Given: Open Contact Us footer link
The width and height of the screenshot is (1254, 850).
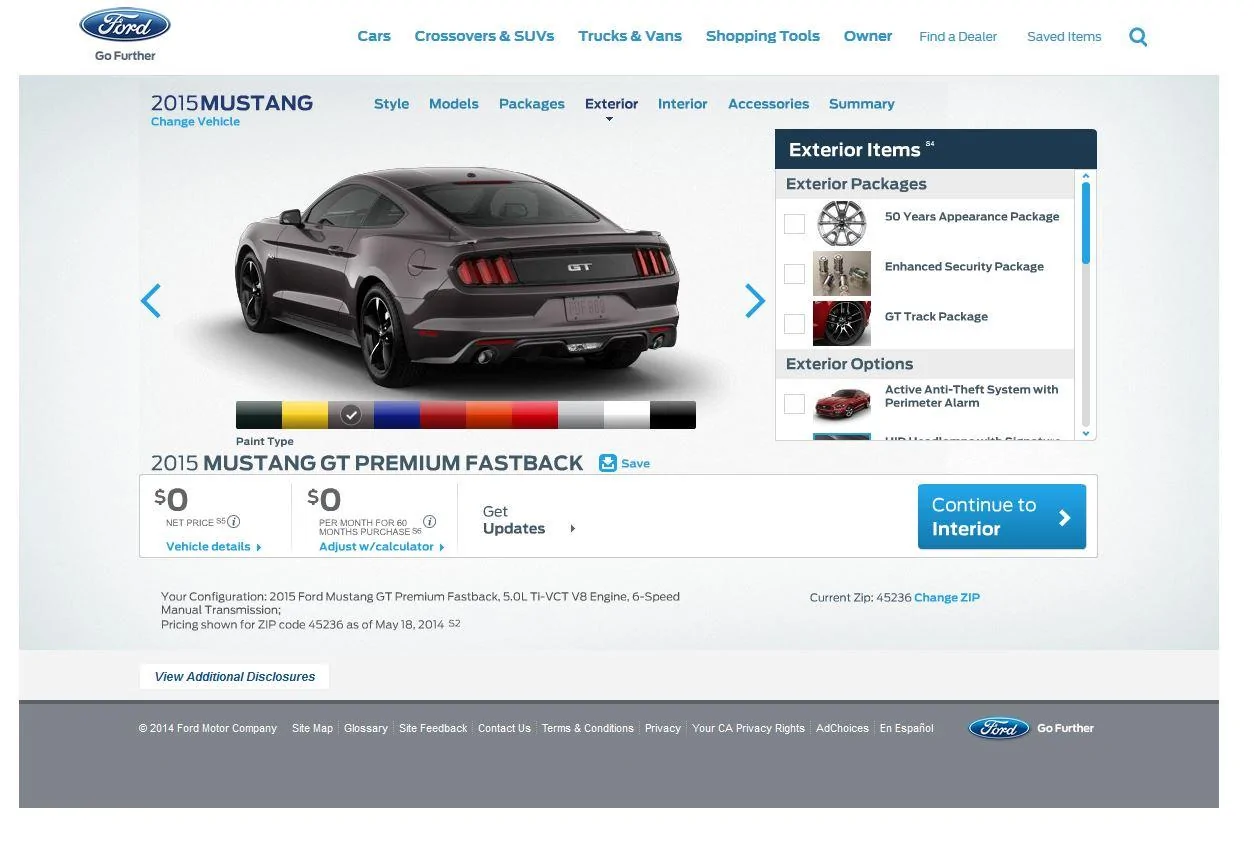Looking at the screenshot, I should [504, 729].
